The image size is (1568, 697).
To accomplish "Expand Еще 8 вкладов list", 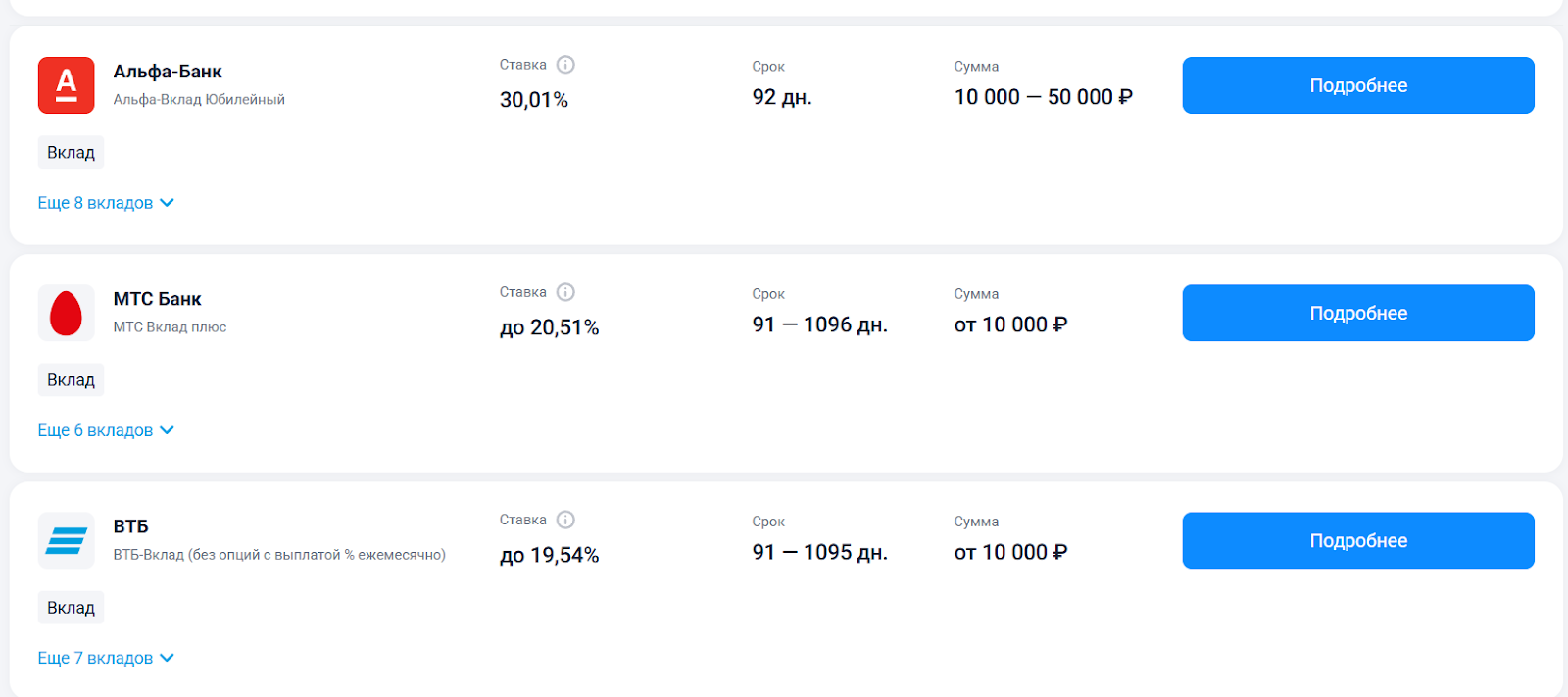I will [106, 203].
